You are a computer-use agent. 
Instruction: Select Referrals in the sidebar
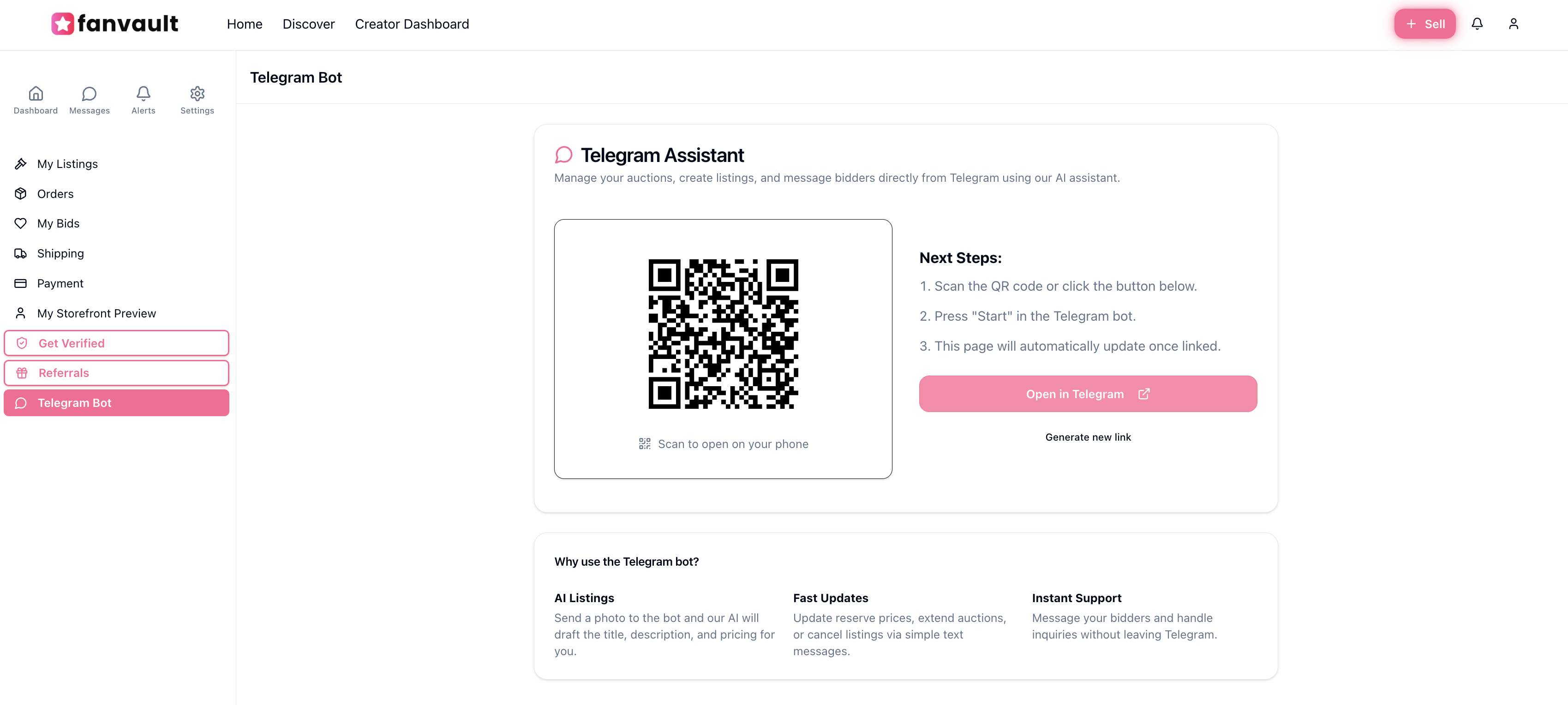[116, 373]
